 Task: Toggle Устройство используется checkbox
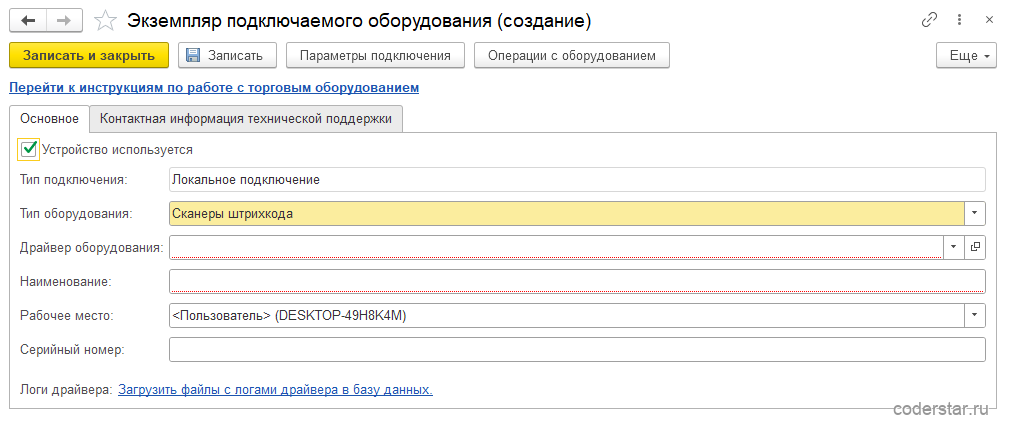point(28,149)
